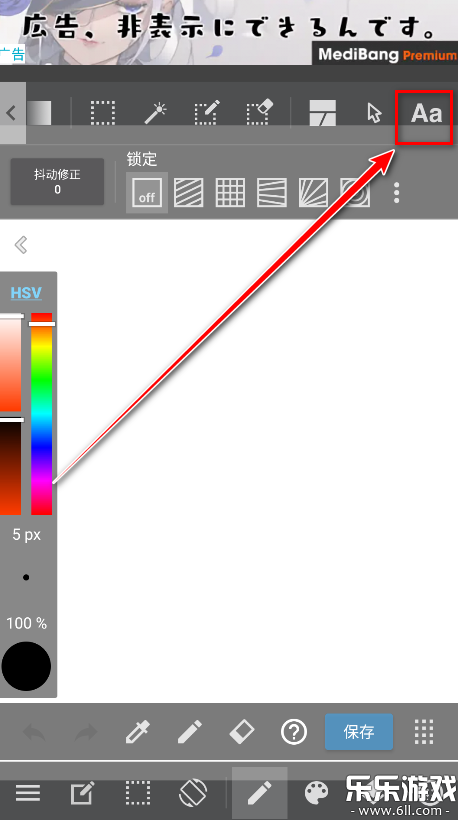
Task: Choose the rectangular selection tool in top toolbar
Action: [102, 113]
